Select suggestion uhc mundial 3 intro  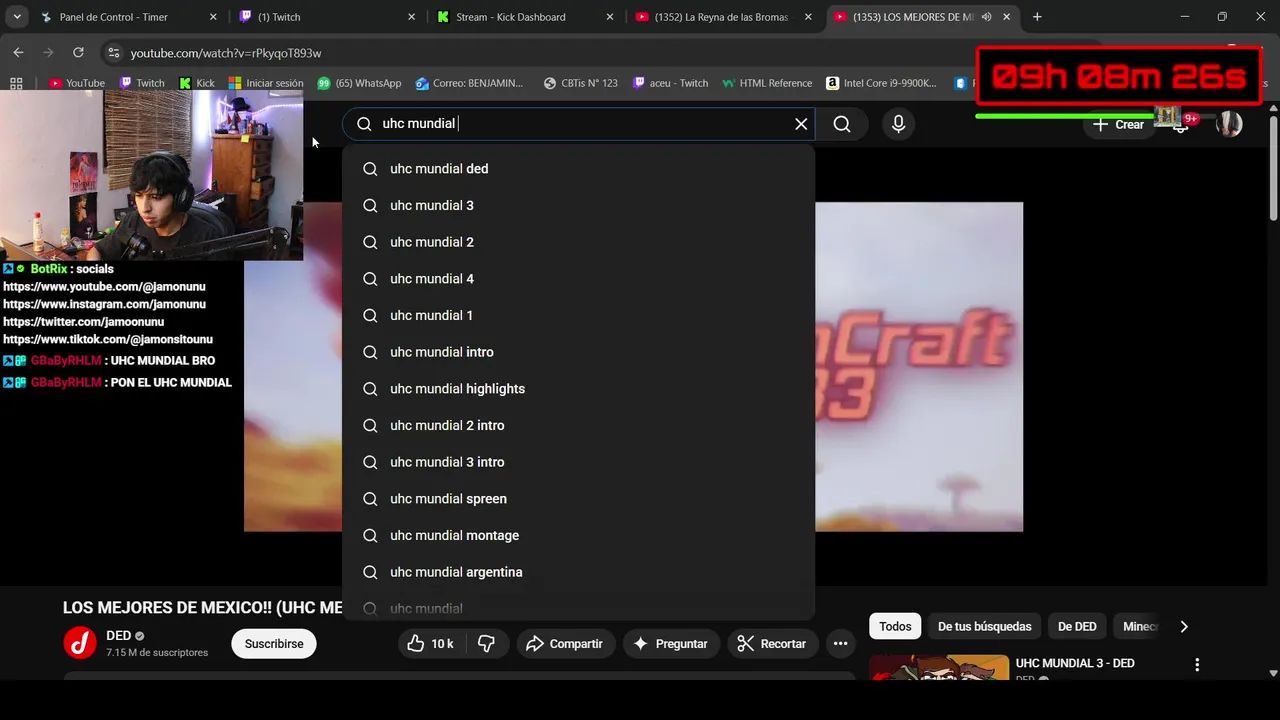tap(578, 462)
